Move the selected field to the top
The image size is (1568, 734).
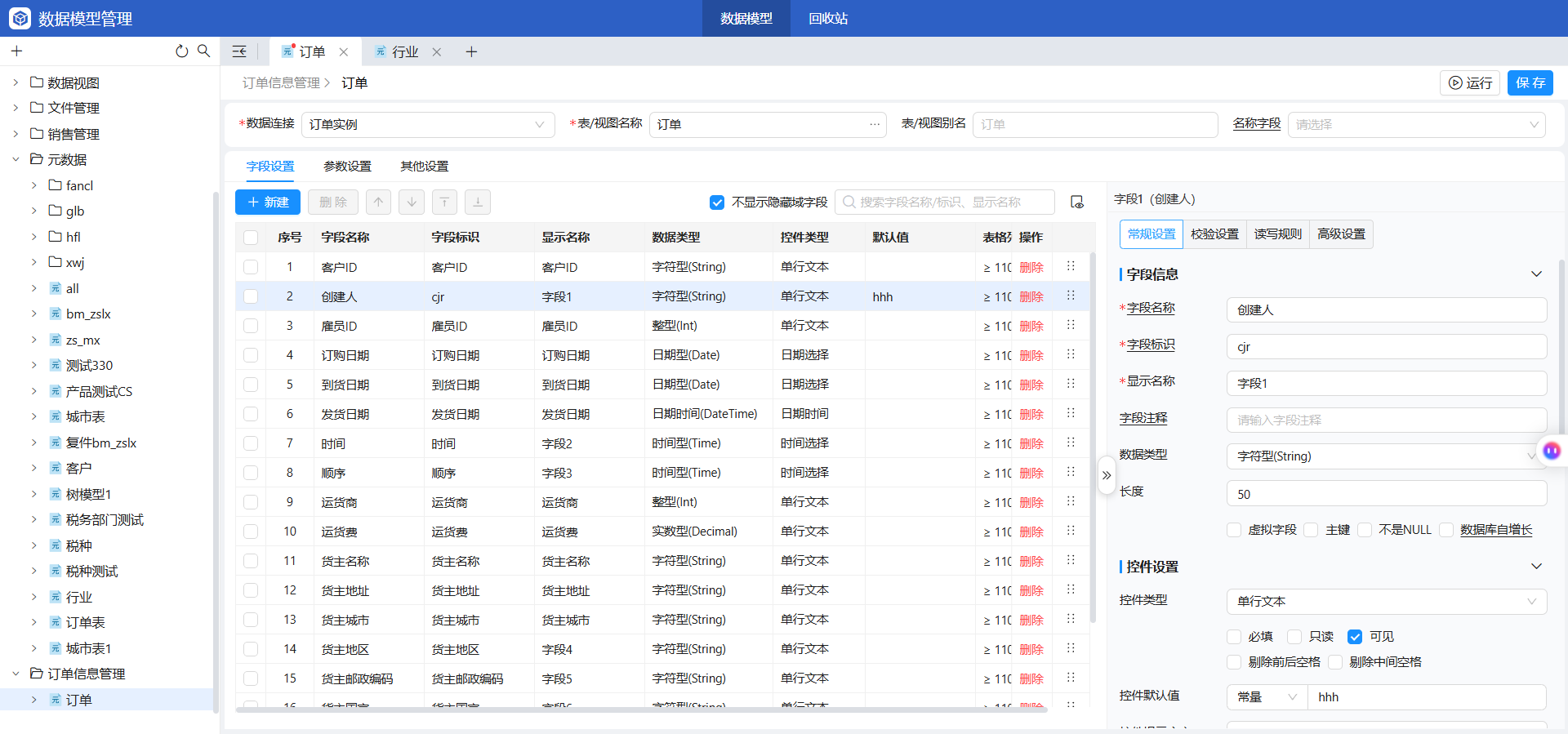click(x=444, y=202)
